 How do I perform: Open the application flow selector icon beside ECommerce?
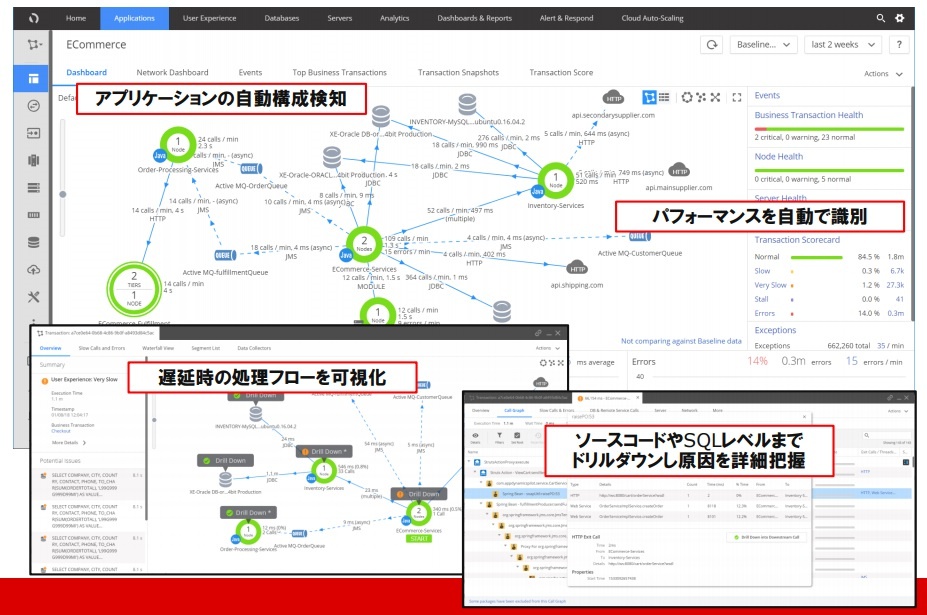[x=34, y=45]
